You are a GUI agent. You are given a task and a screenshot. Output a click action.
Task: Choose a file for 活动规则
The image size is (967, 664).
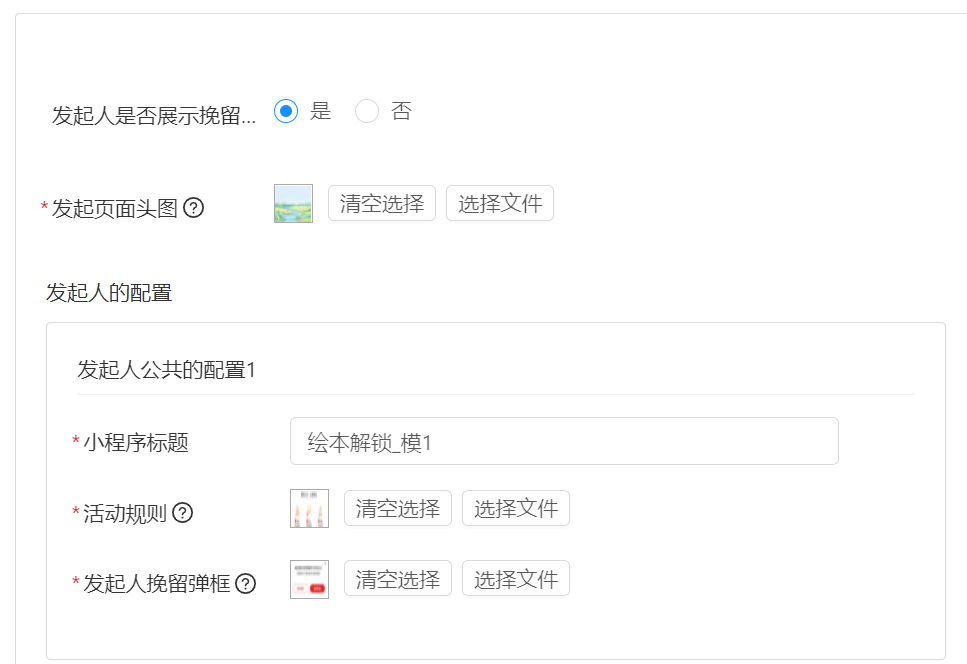point(515,508)
